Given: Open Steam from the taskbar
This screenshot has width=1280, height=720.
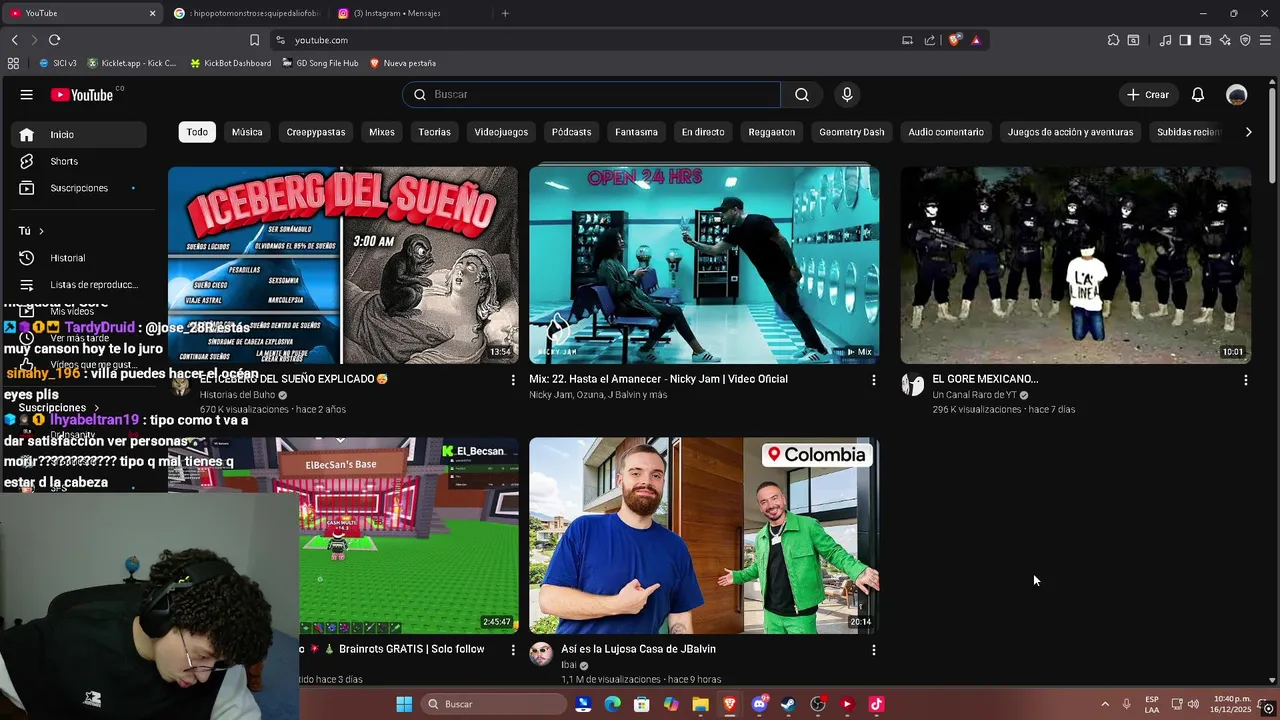Looking at the screenshot, I should coord(788,704).
